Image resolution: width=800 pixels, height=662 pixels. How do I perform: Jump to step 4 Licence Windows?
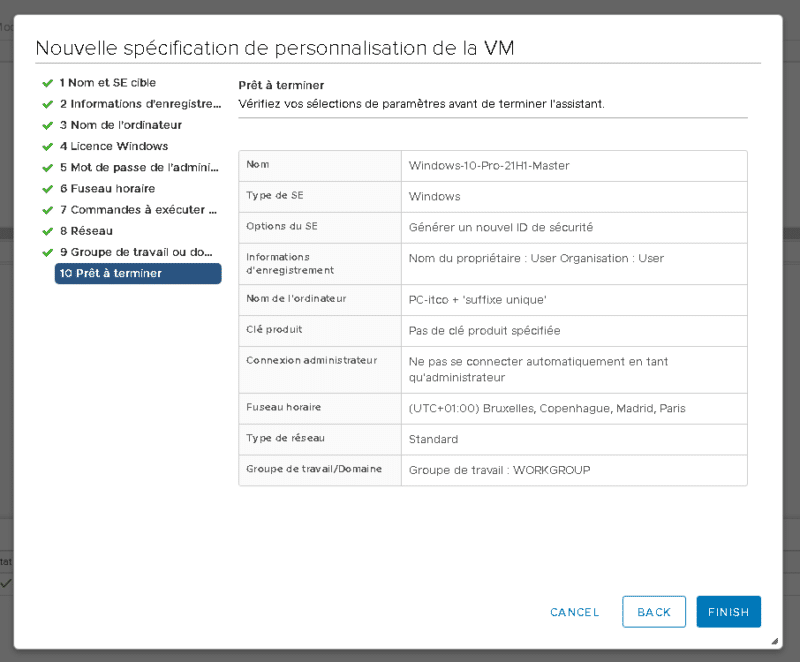point(113,146)
